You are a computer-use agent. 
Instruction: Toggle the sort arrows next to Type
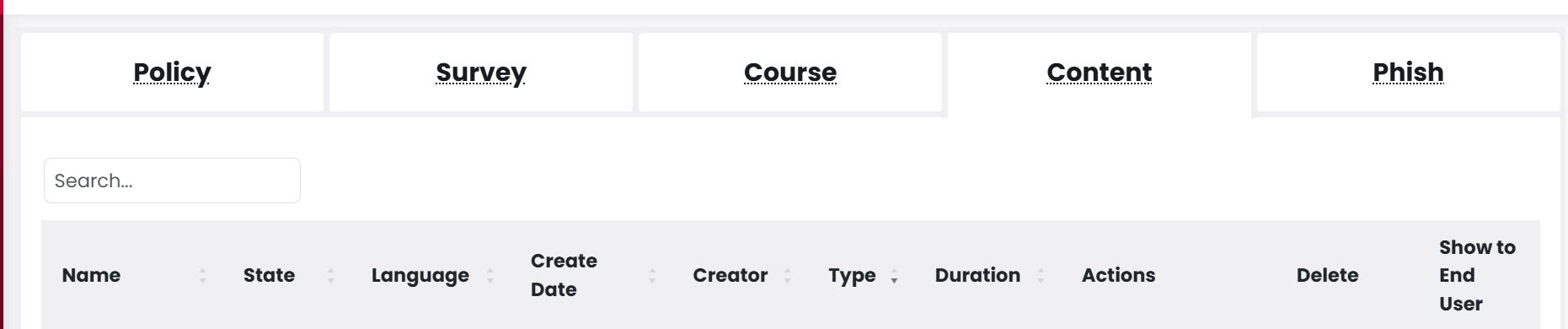coord(894,276)
